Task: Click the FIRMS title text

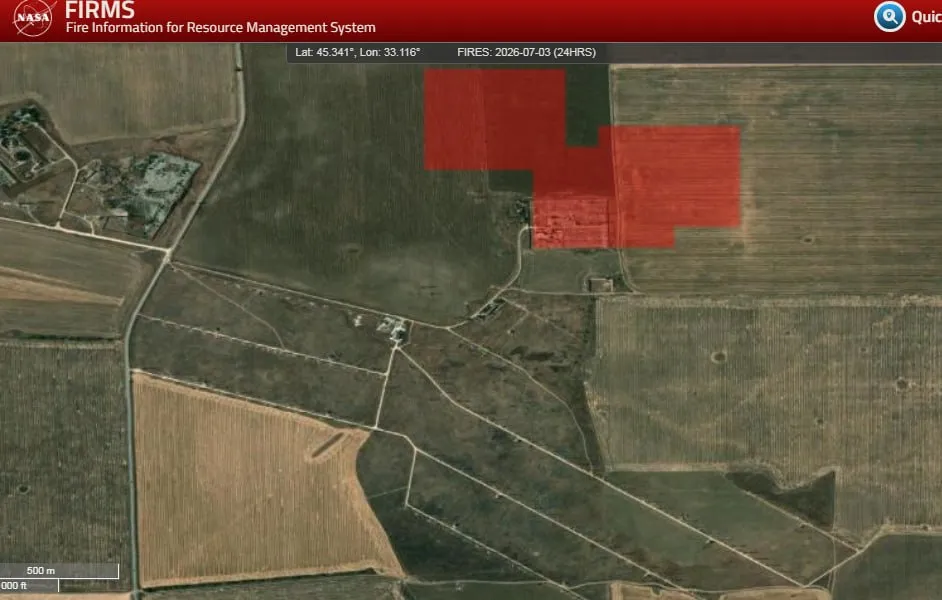Action: [x=100, y=10]
